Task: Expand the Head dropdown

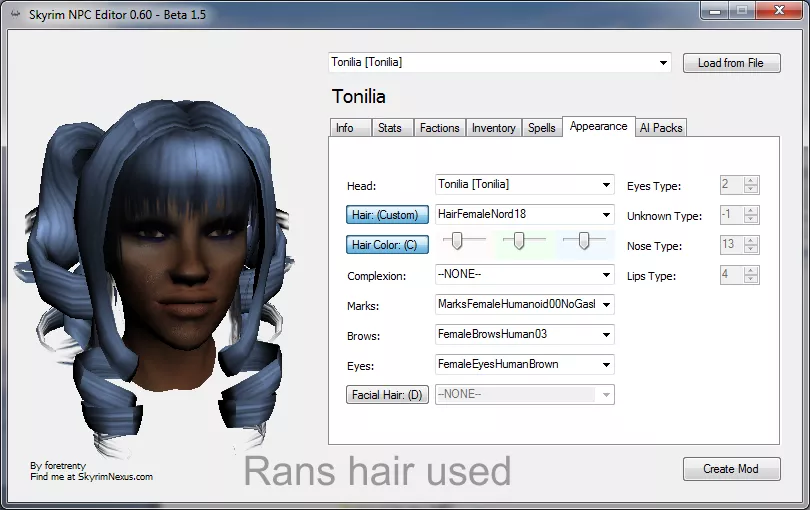Action: point(524,184)
